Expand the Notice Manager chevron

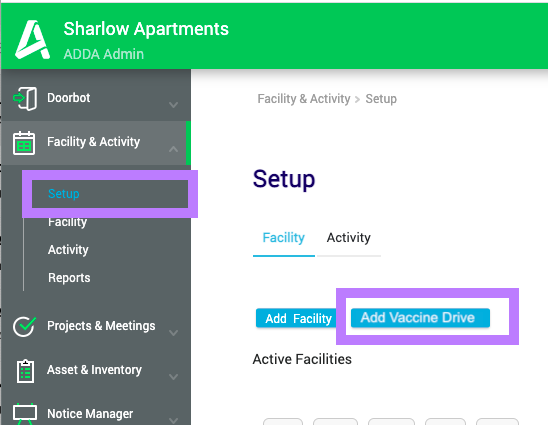point(173,420)
